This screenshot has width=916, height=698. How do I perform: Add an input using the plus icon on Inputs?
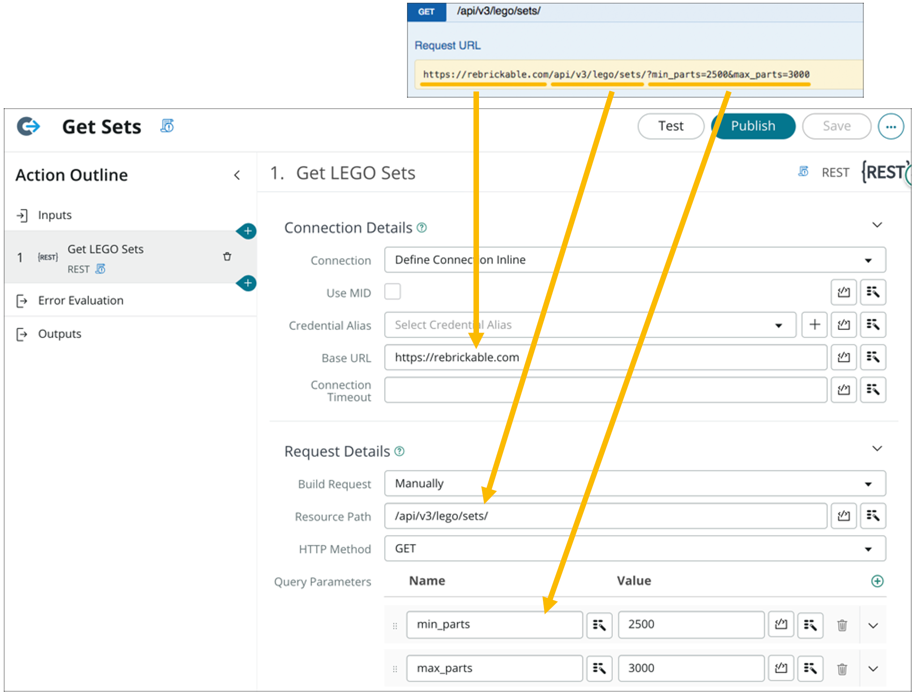click(x=246, y=231)
